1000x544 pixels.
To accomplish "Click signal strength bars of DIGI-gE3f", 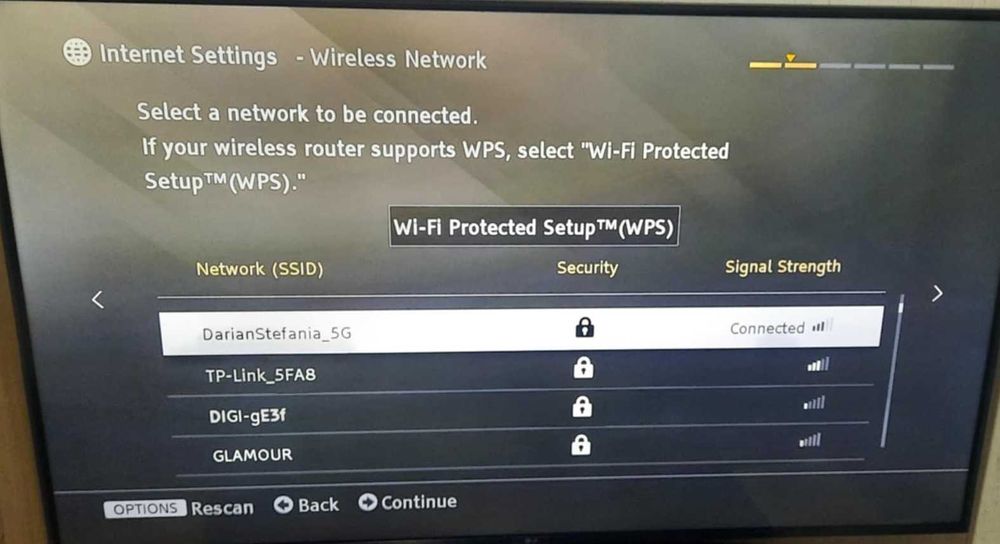I will pos(814,402).
